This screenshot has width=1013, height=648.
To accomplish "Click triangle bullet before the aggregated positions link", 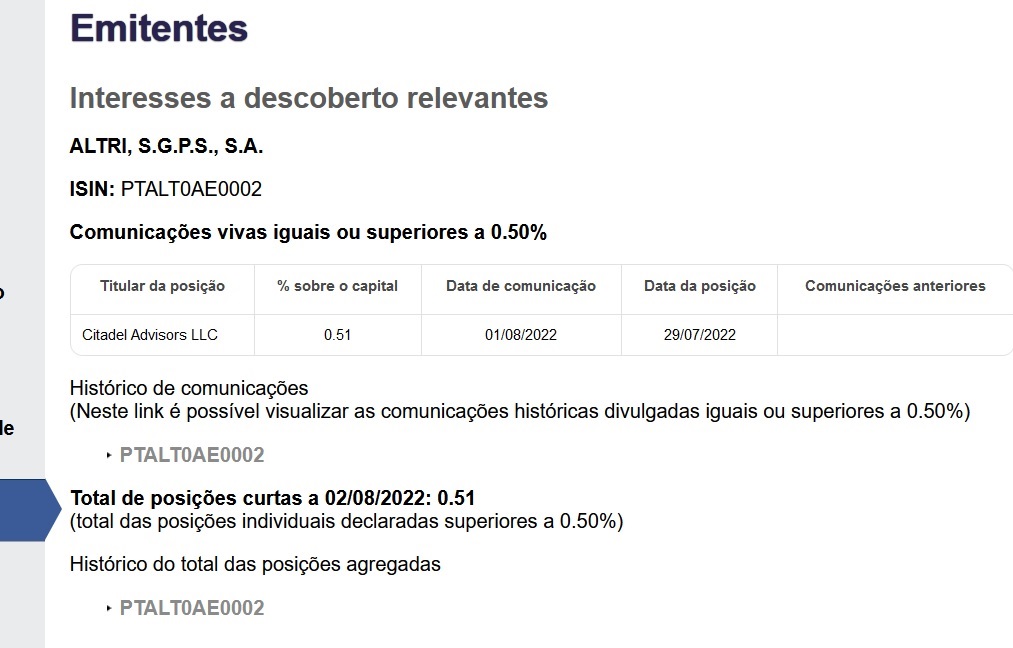I will tap(109, 608).
